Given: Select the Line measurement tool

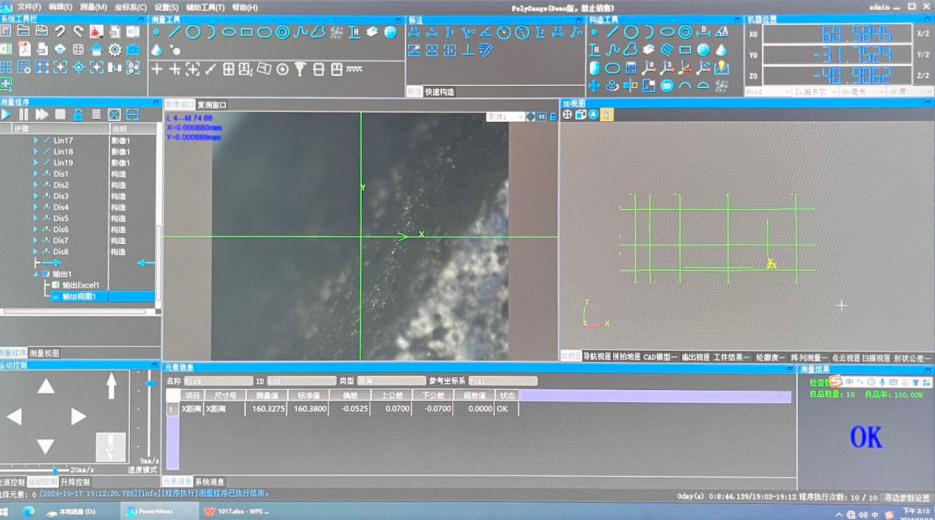Looking at the screenshot, I should coord(175,32).
